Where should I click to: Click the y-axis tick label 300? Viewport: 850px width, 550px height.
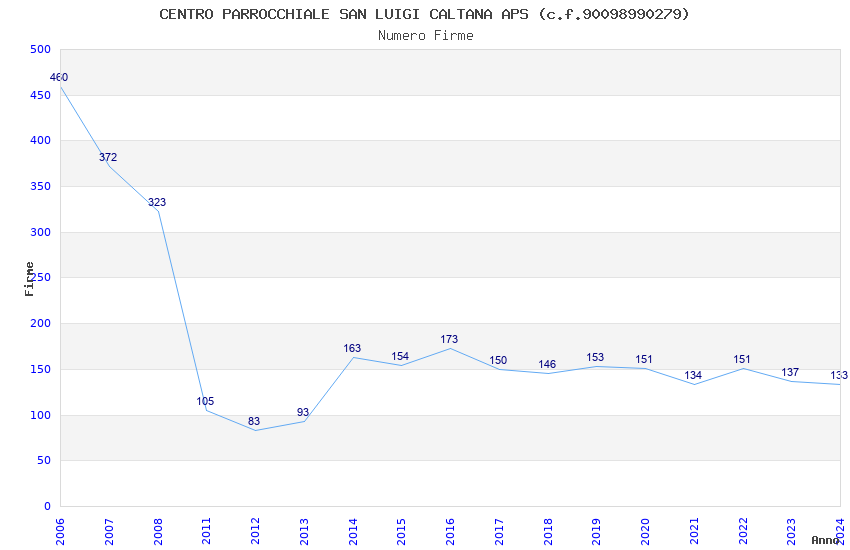[41, 232]
